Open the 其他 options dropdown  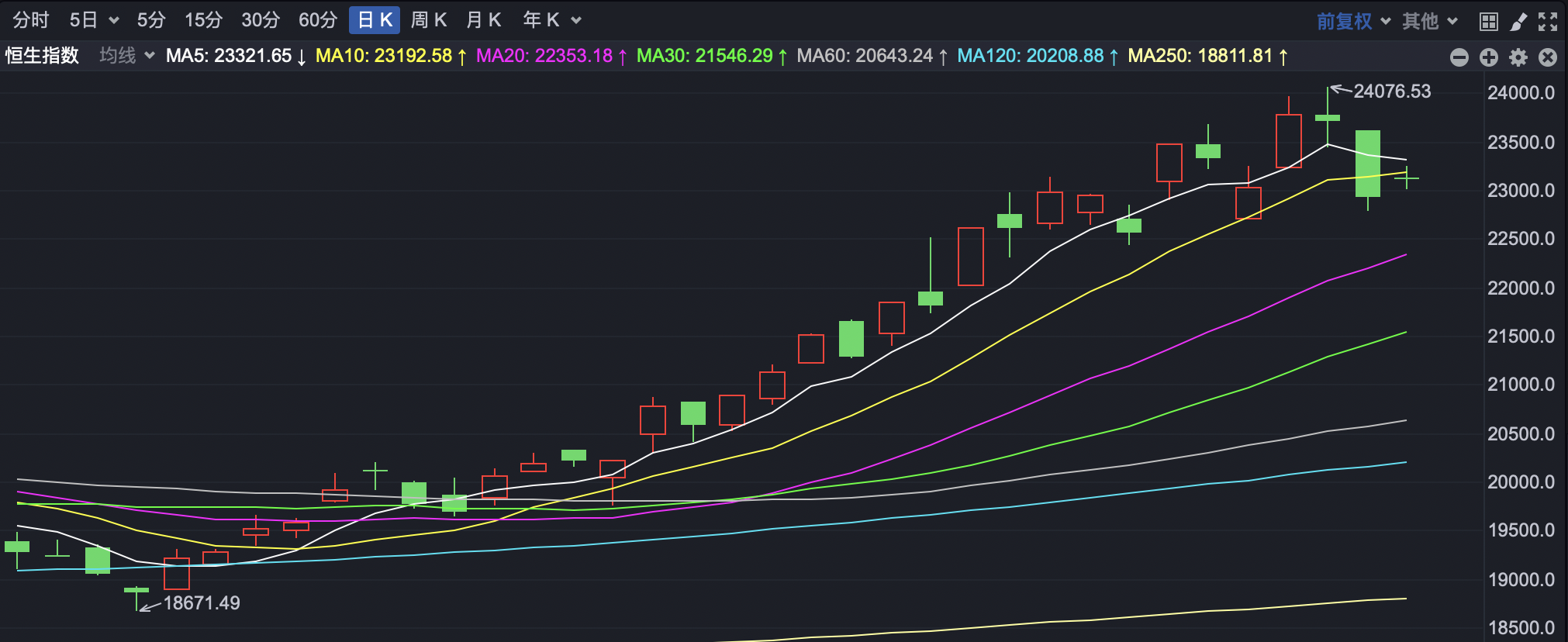point(1429,21)
